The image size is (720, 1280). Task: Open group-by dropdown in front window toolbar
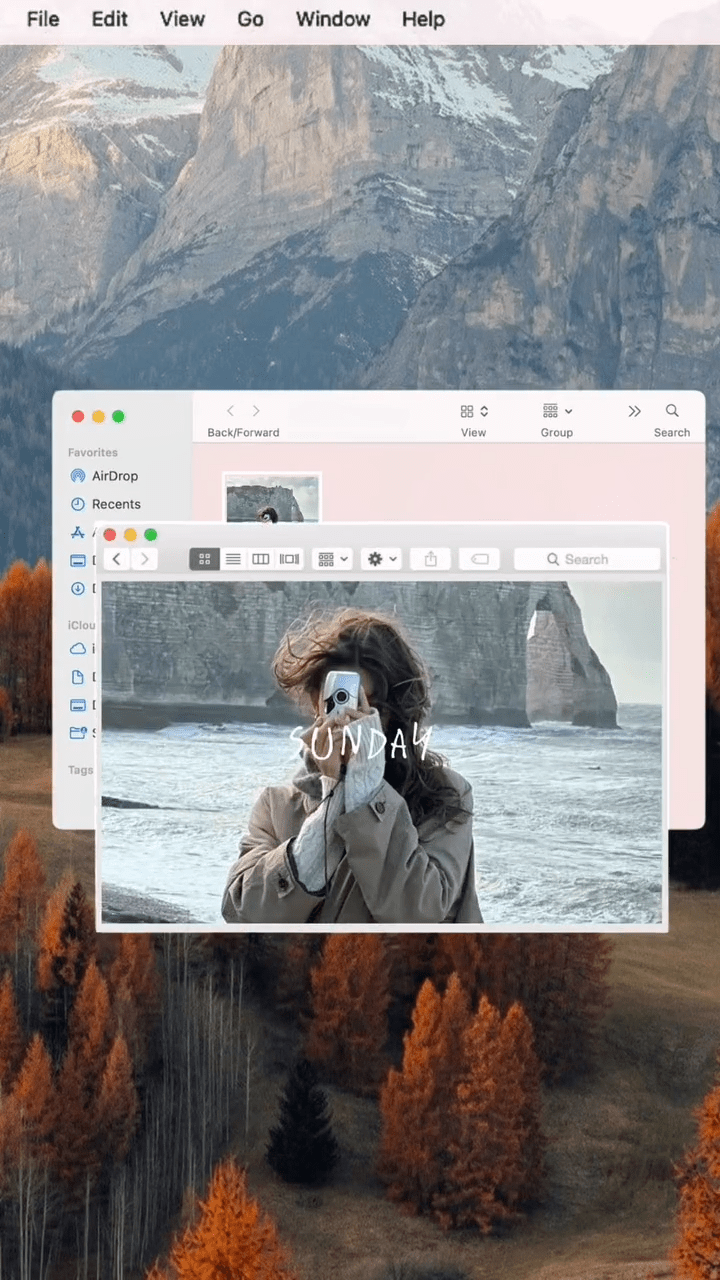click(x=332, y=559)
